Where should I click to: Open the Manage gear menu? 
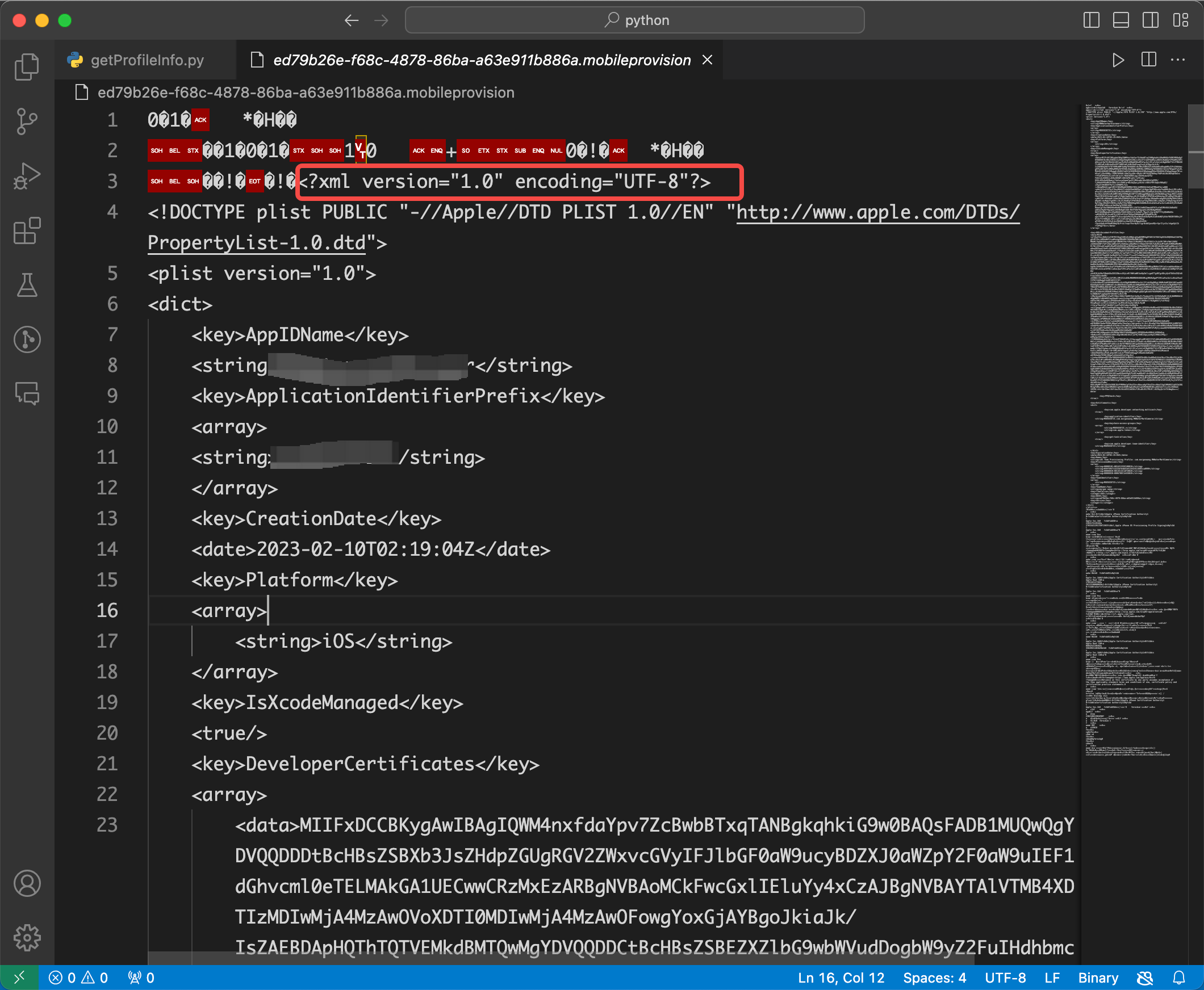pos(27,938)
